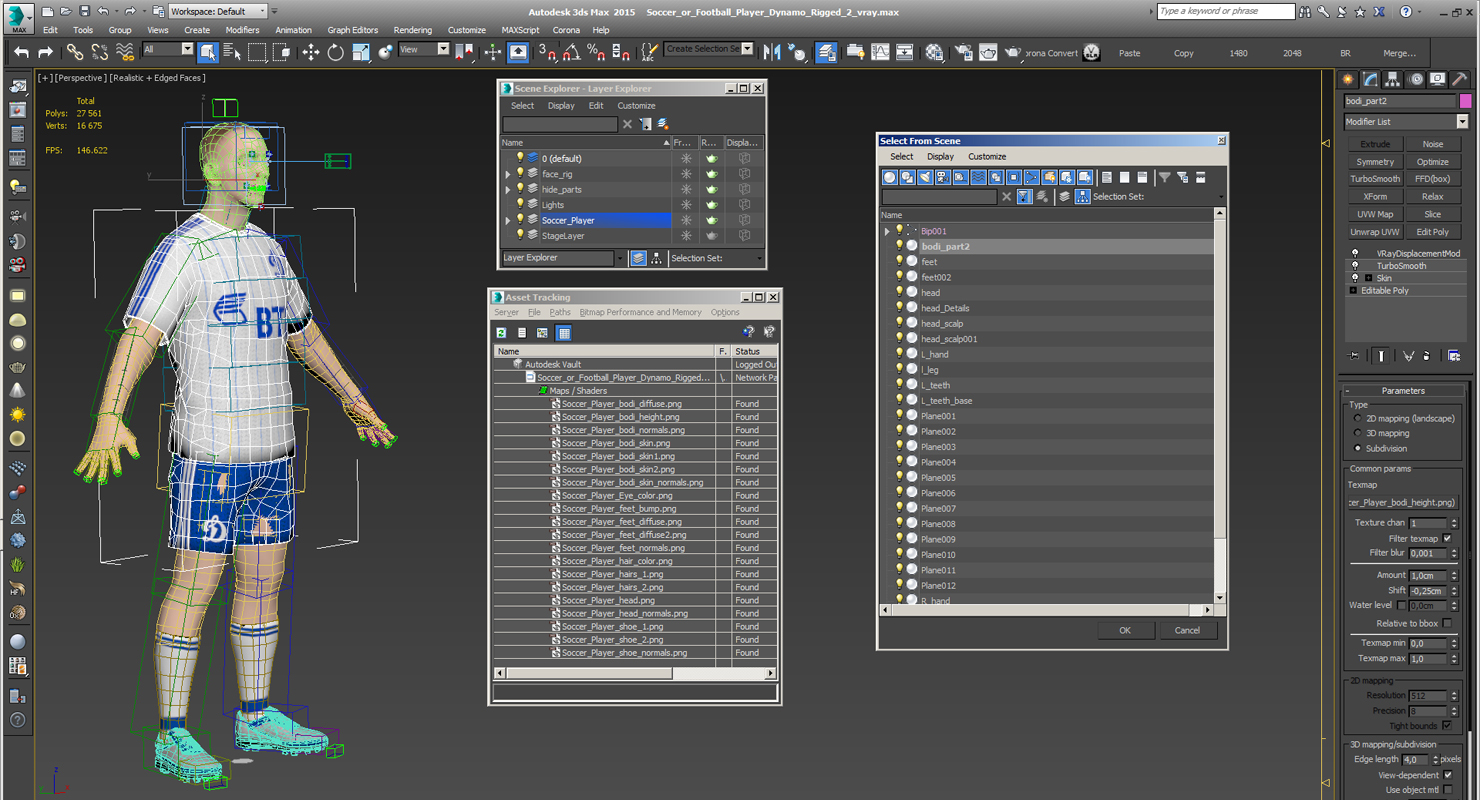Click the Redo arrow in main toolbar

point(45,52)
